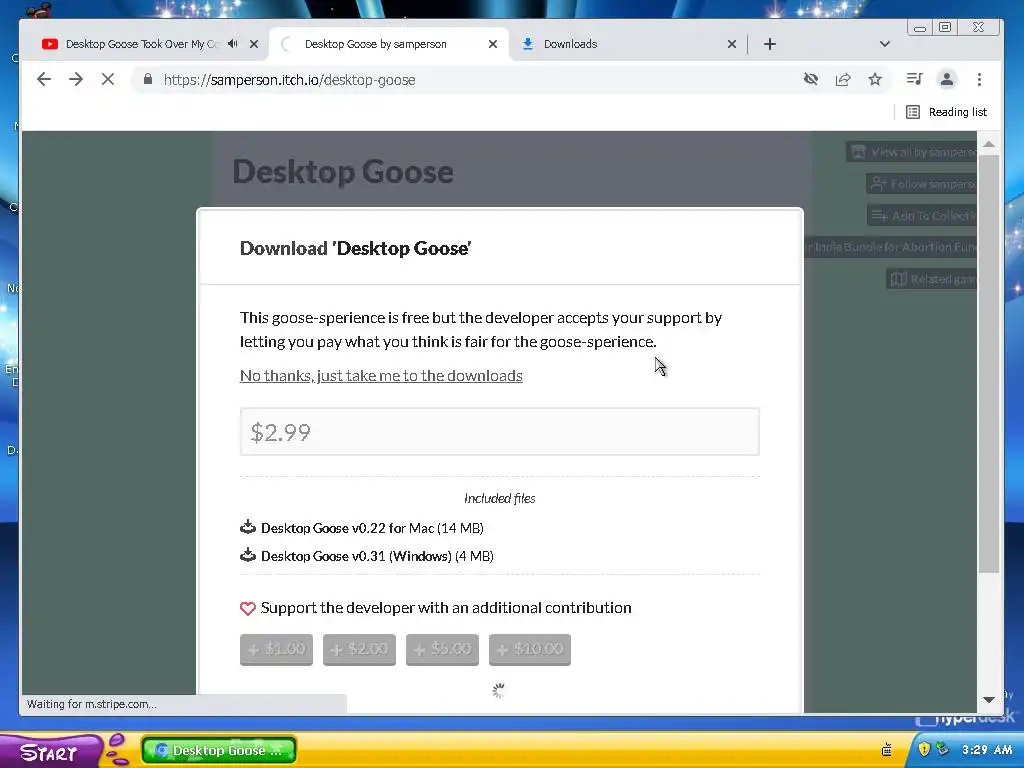Open the profile avatar menu
Image resolution: width=1024 pixels, height=768 pixels.
click(x=946, y=80)
